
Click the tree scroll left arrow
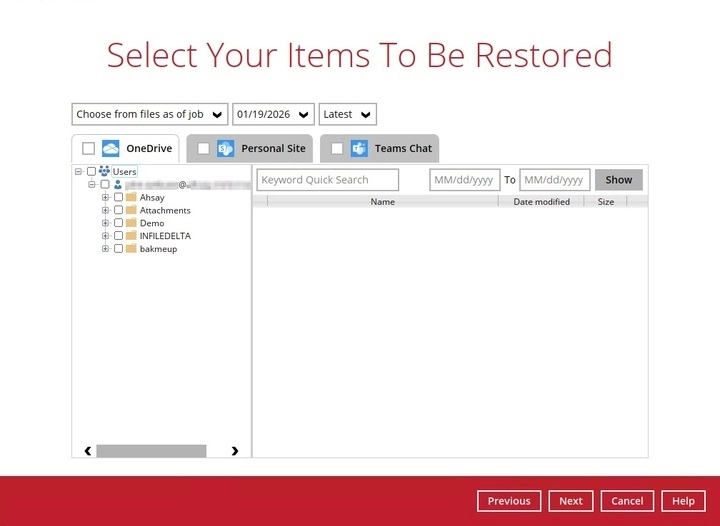88,451
